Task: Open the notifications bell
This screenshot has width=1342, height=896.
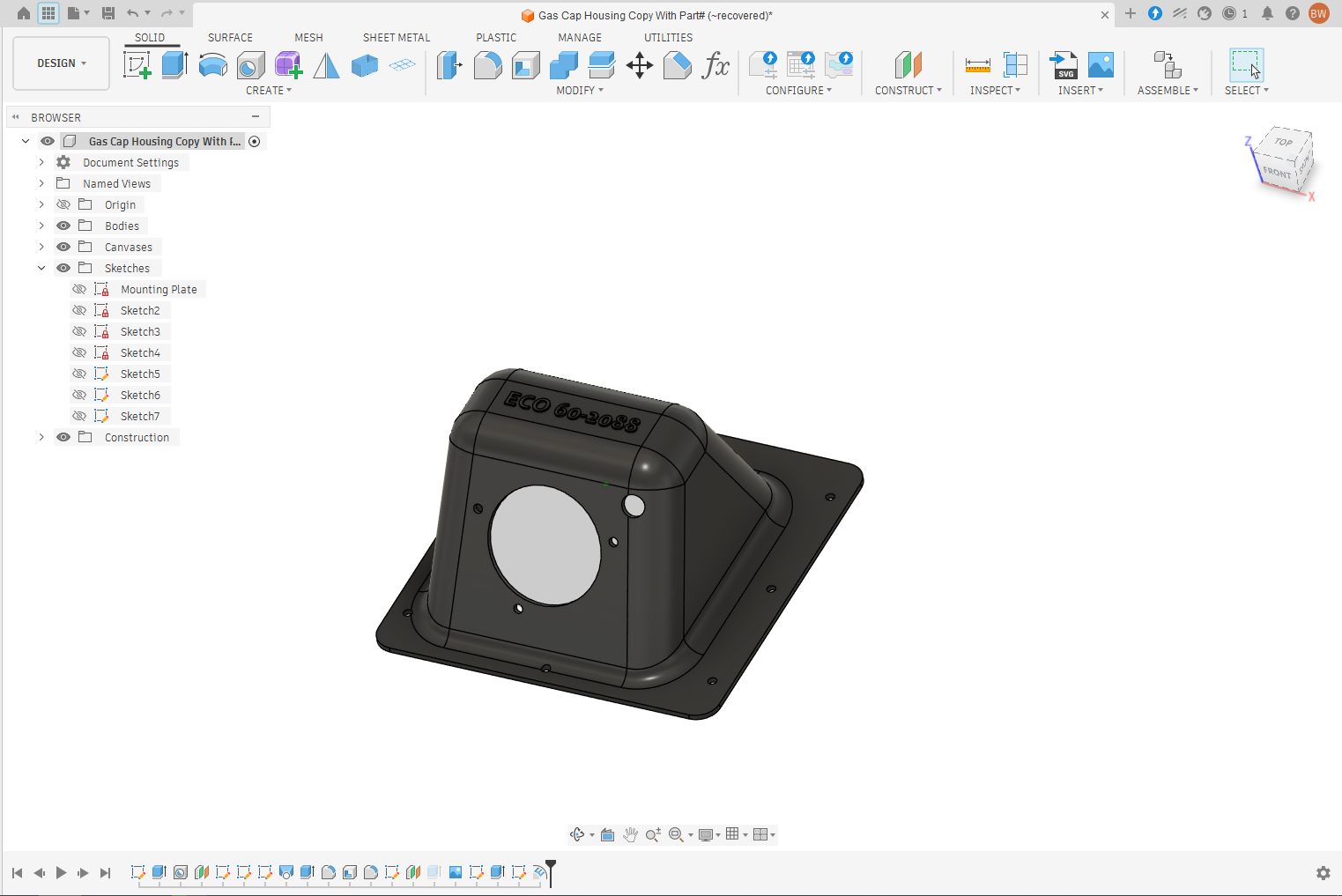Action: pos(1267,13)
